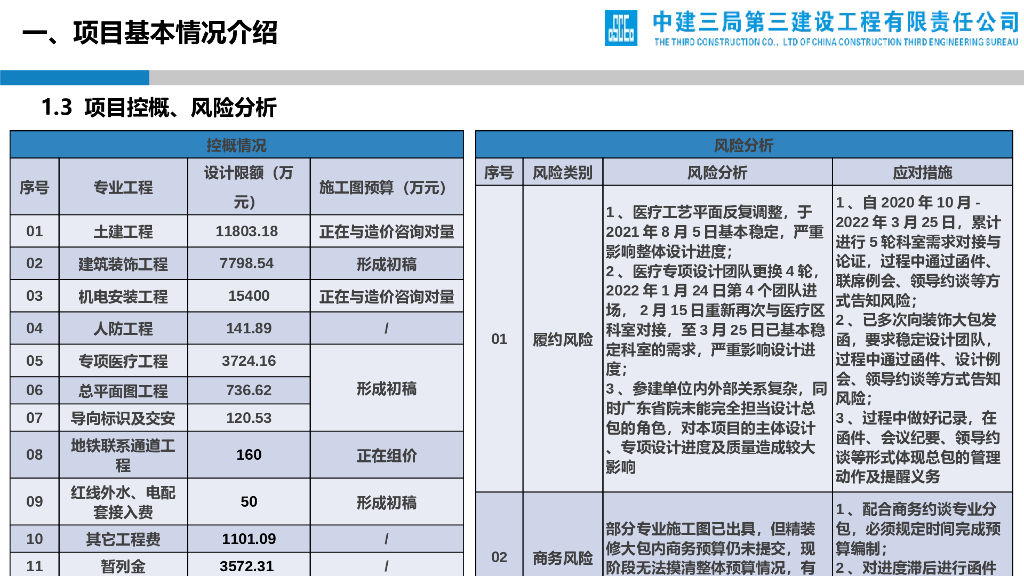Click the 人防工程 cell
This screenshot has width=1024, height=576.
click(x=123, y=328)
